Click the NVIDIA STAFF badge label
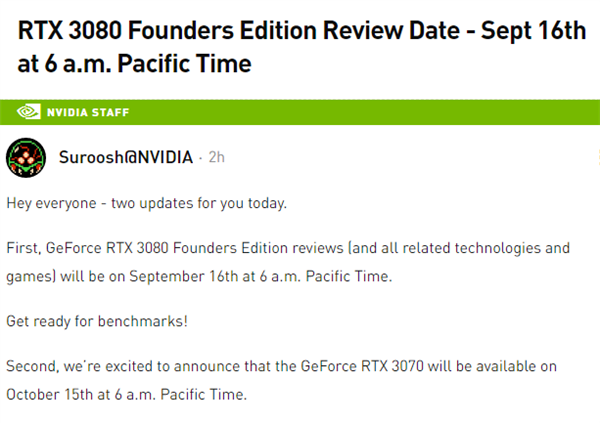 point(89,112)
